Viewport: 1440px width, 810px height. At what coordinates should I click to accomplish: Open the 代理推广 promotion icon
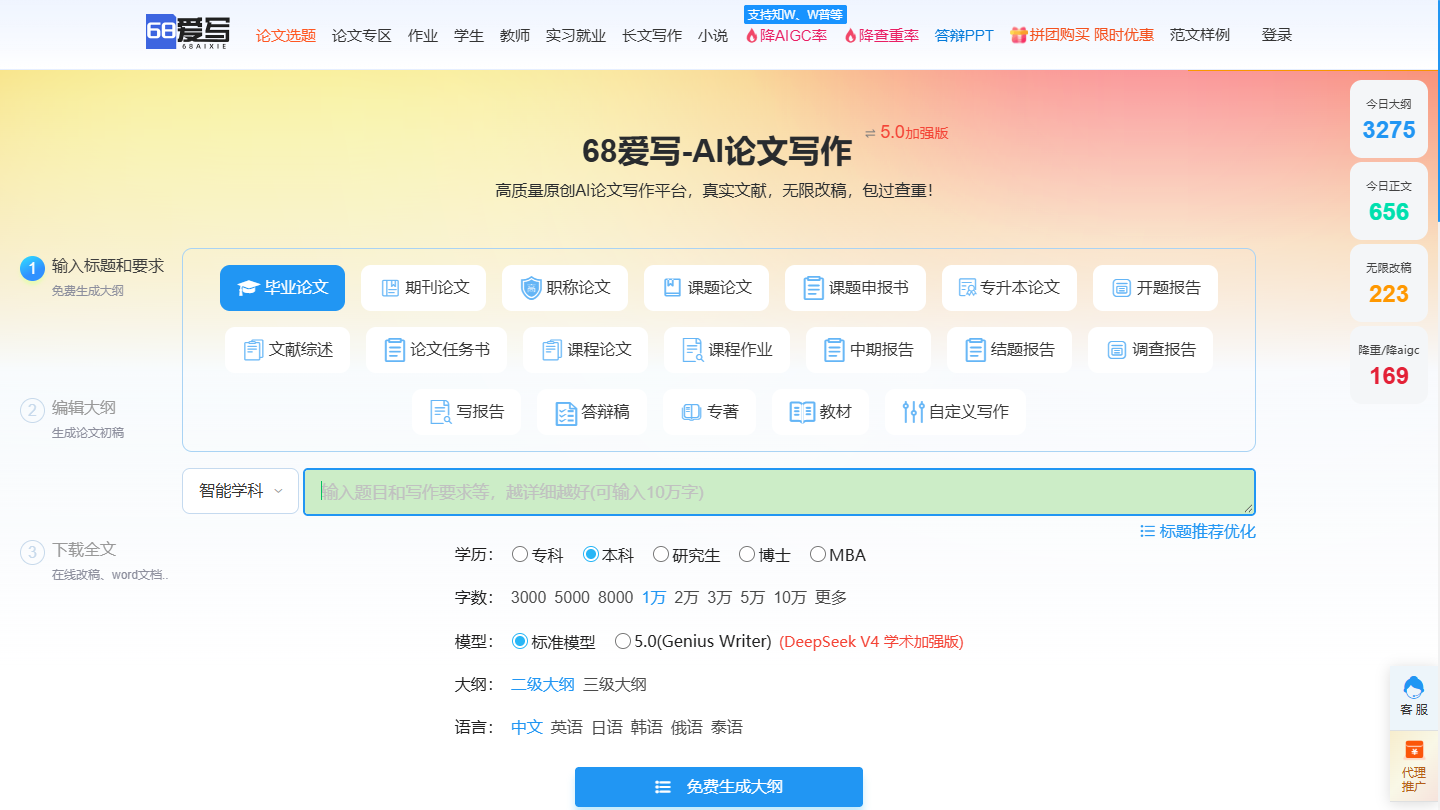coord(1414,750)
